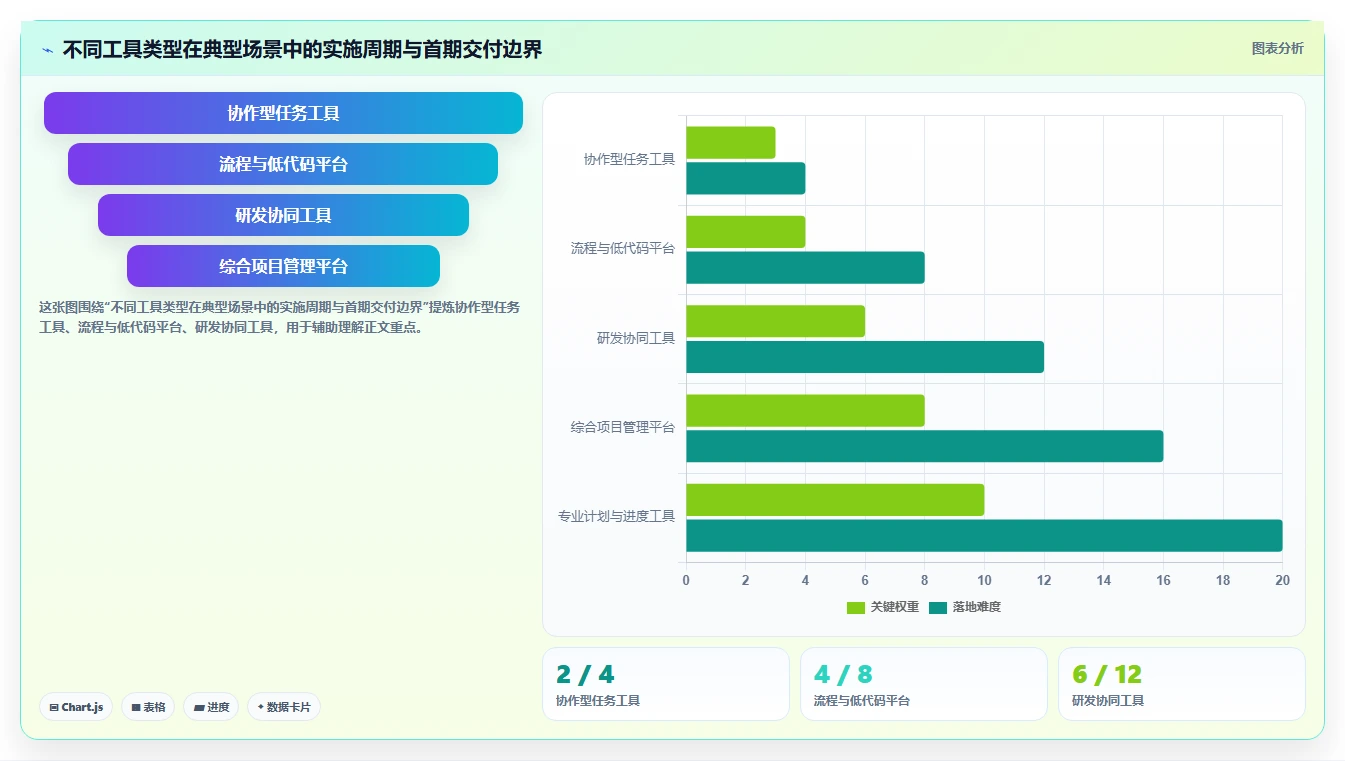Open the 2 / 4 协作型任务工具 data card
The width and height of the screenshot is (1345, 761).
click(x=666, y=684)
